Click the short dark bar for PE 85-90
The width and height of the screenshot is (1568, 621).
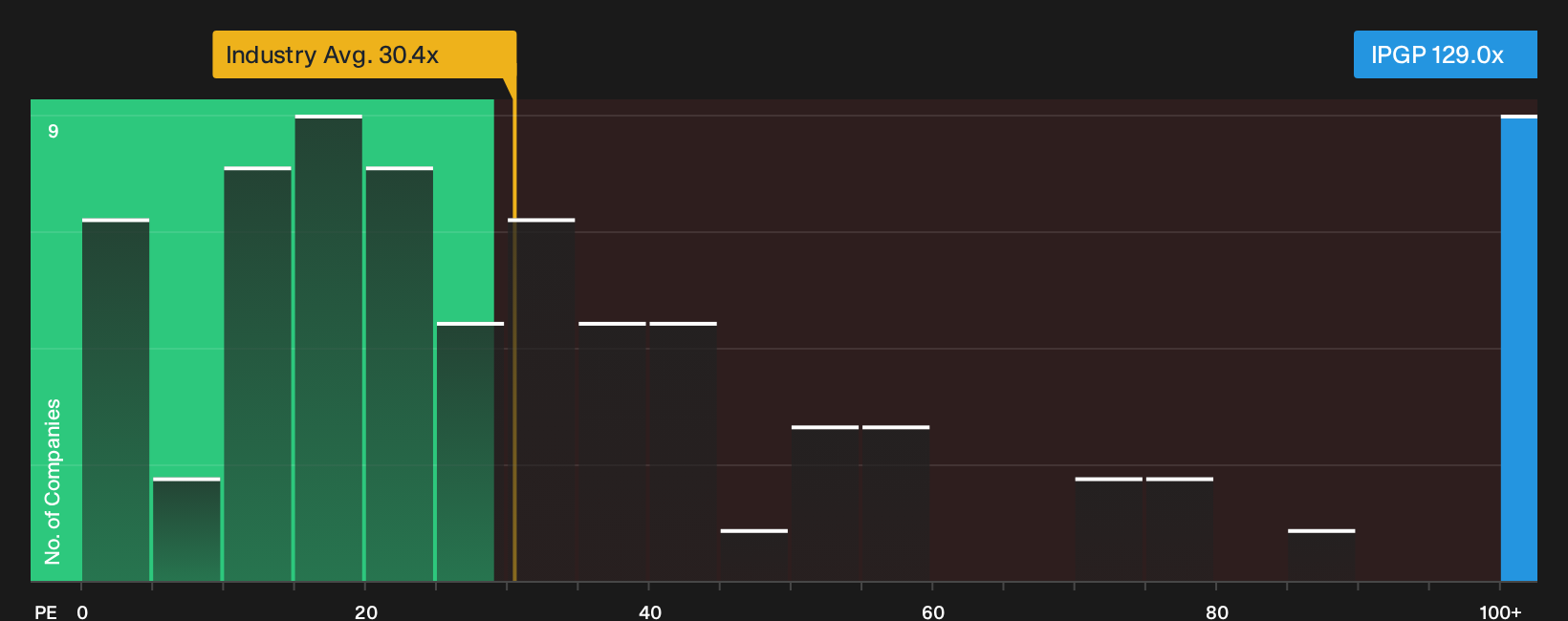pyautogui.click(x=1321, y=555)
